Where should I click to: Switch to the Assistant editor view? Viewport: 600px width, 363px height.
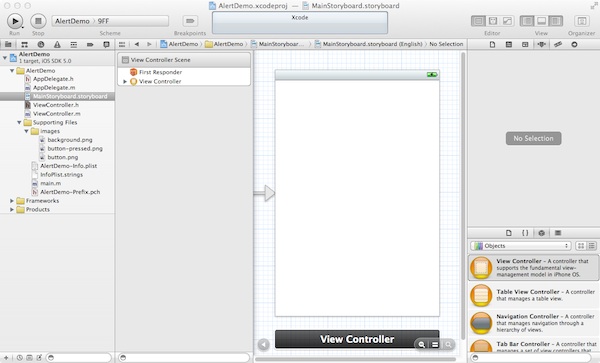pos(493,21)
